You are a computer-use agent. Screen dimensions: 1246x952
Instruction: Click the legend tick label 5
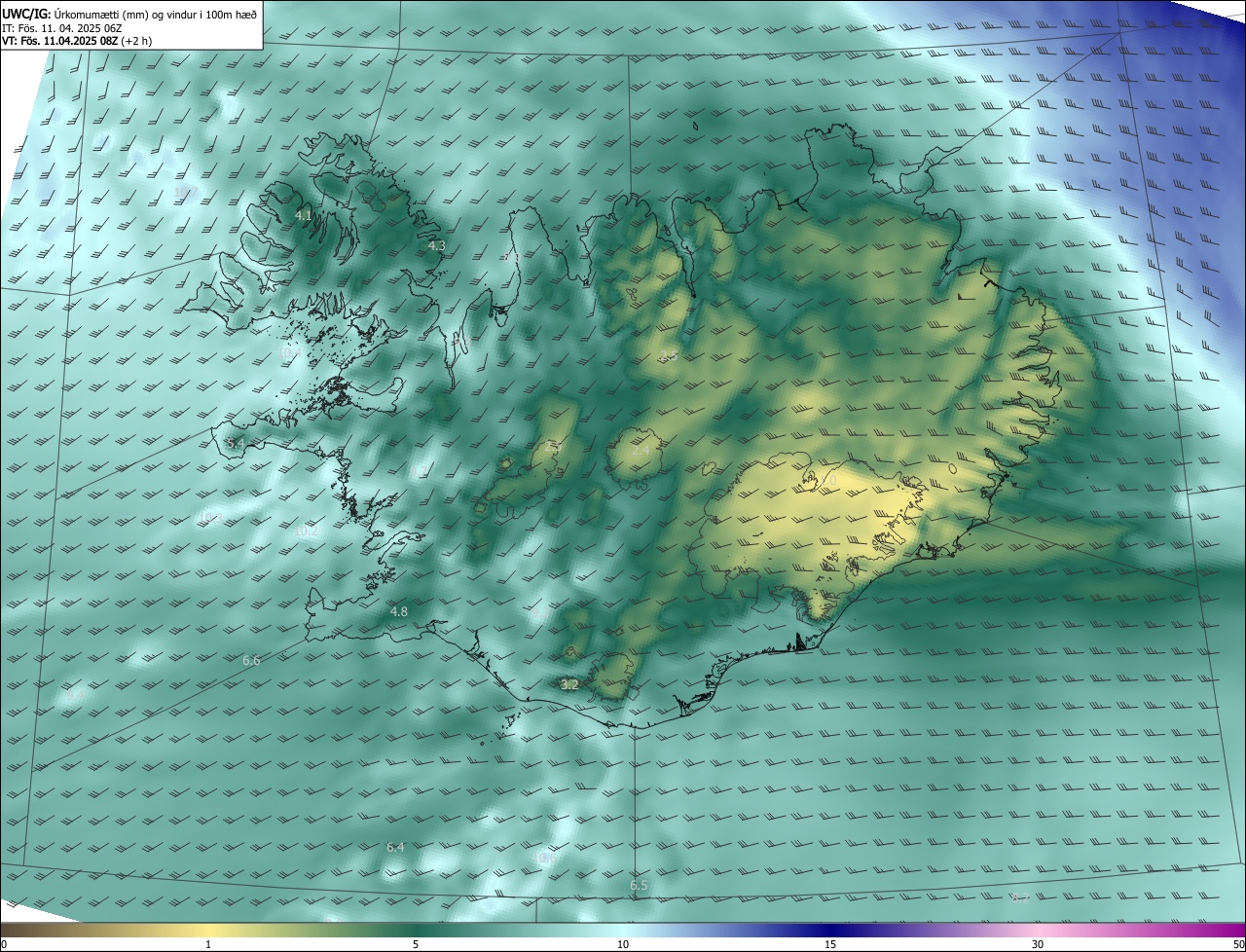point(416,944)
